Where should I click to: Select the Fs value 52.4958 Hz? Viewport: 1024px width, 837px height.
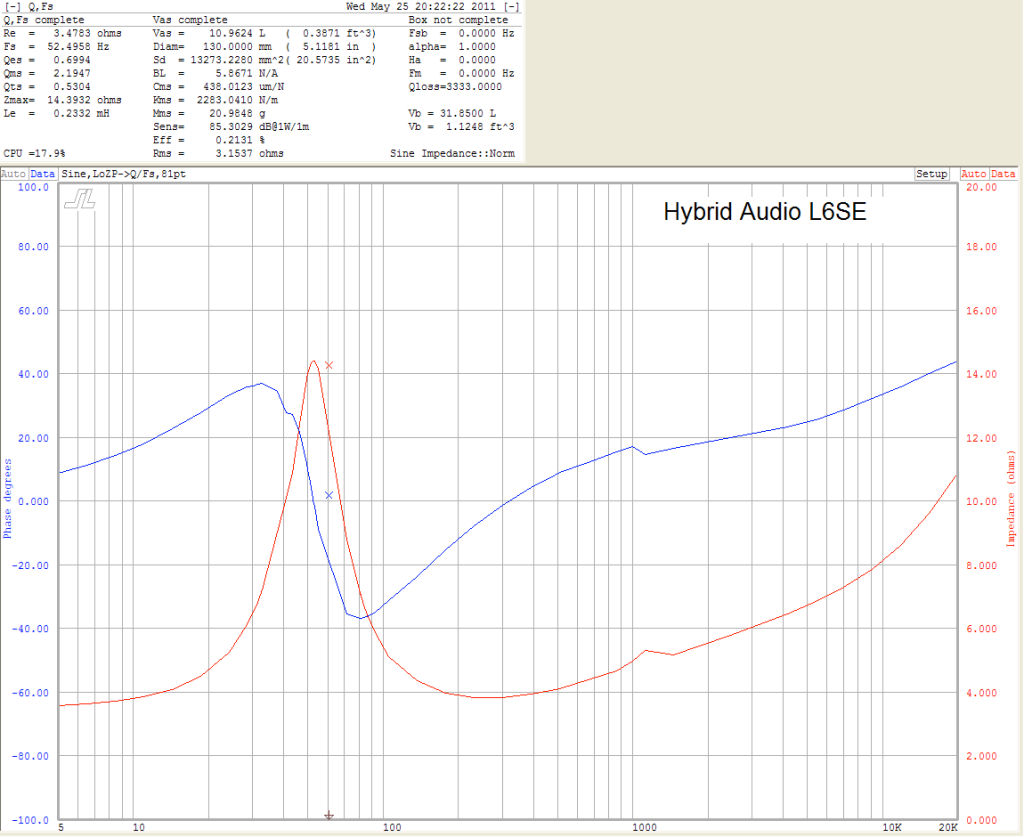tap(78, 47)
